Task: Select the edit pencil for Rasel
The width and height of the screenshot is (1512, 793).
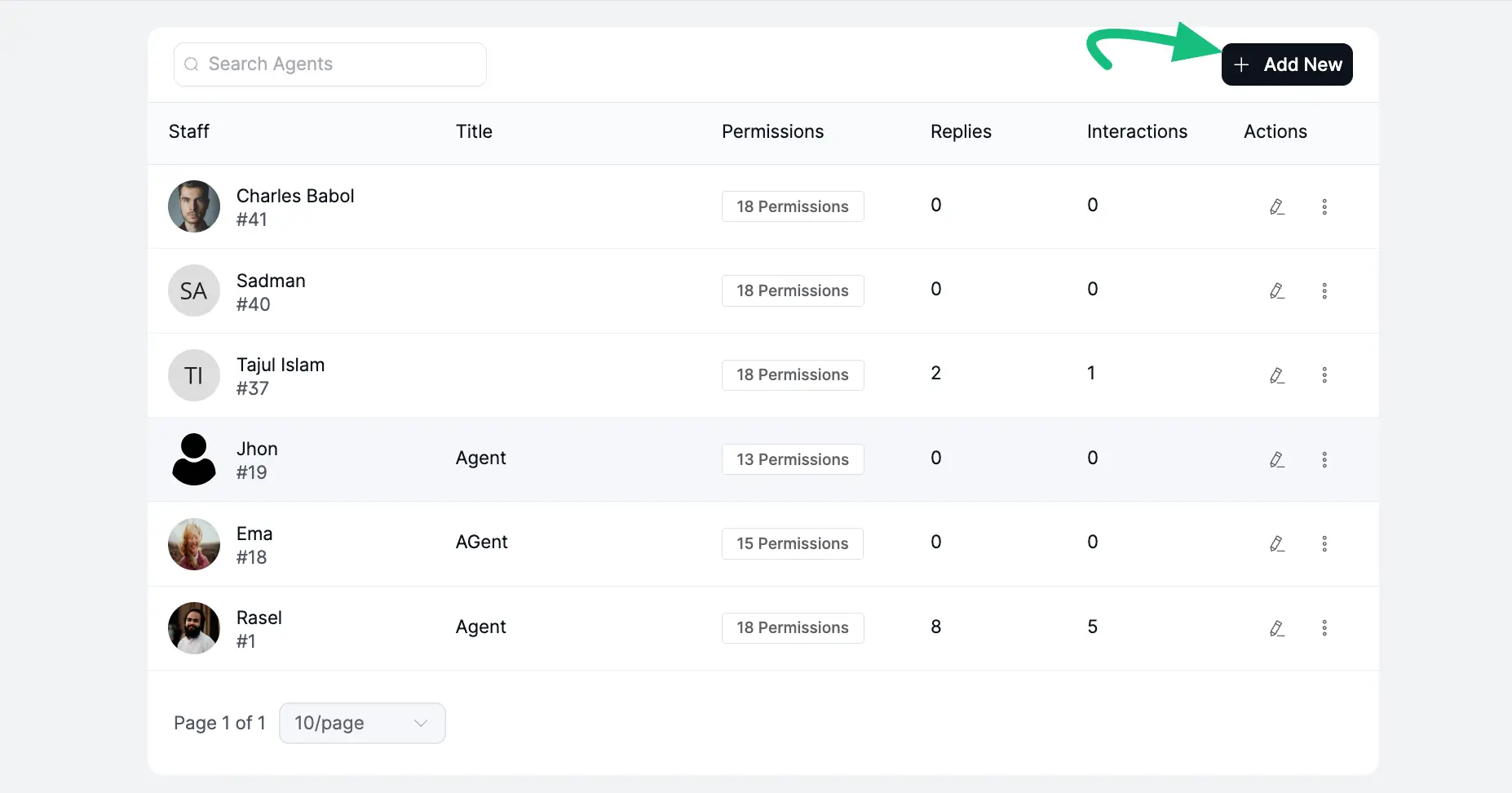Action: [1276, 628]
